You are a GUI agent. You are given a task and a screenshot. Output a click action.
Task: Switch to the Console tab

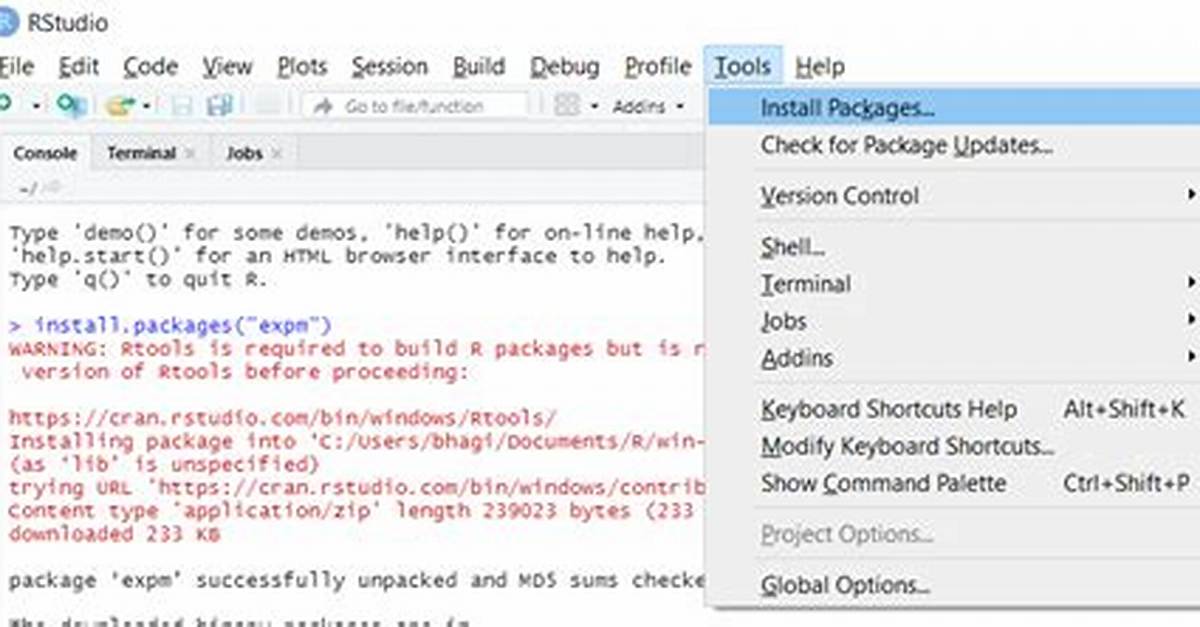tap(45, 153)
